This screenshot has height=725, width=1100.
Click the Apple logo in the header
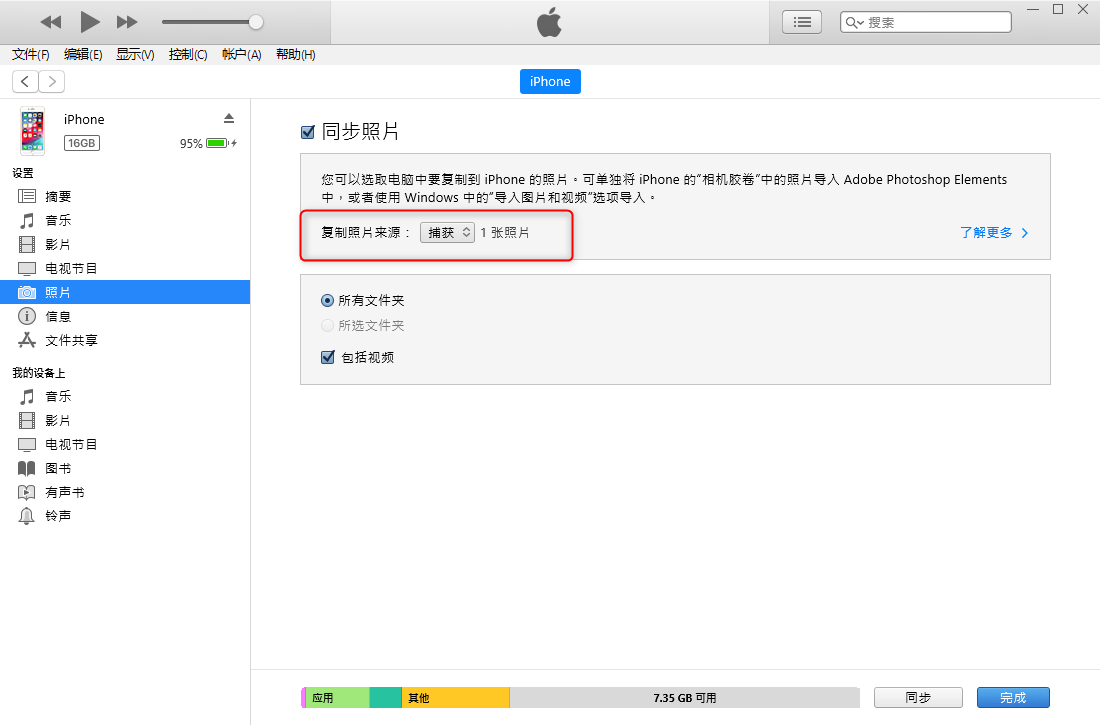pyautogui.click(x=549, y=22)
